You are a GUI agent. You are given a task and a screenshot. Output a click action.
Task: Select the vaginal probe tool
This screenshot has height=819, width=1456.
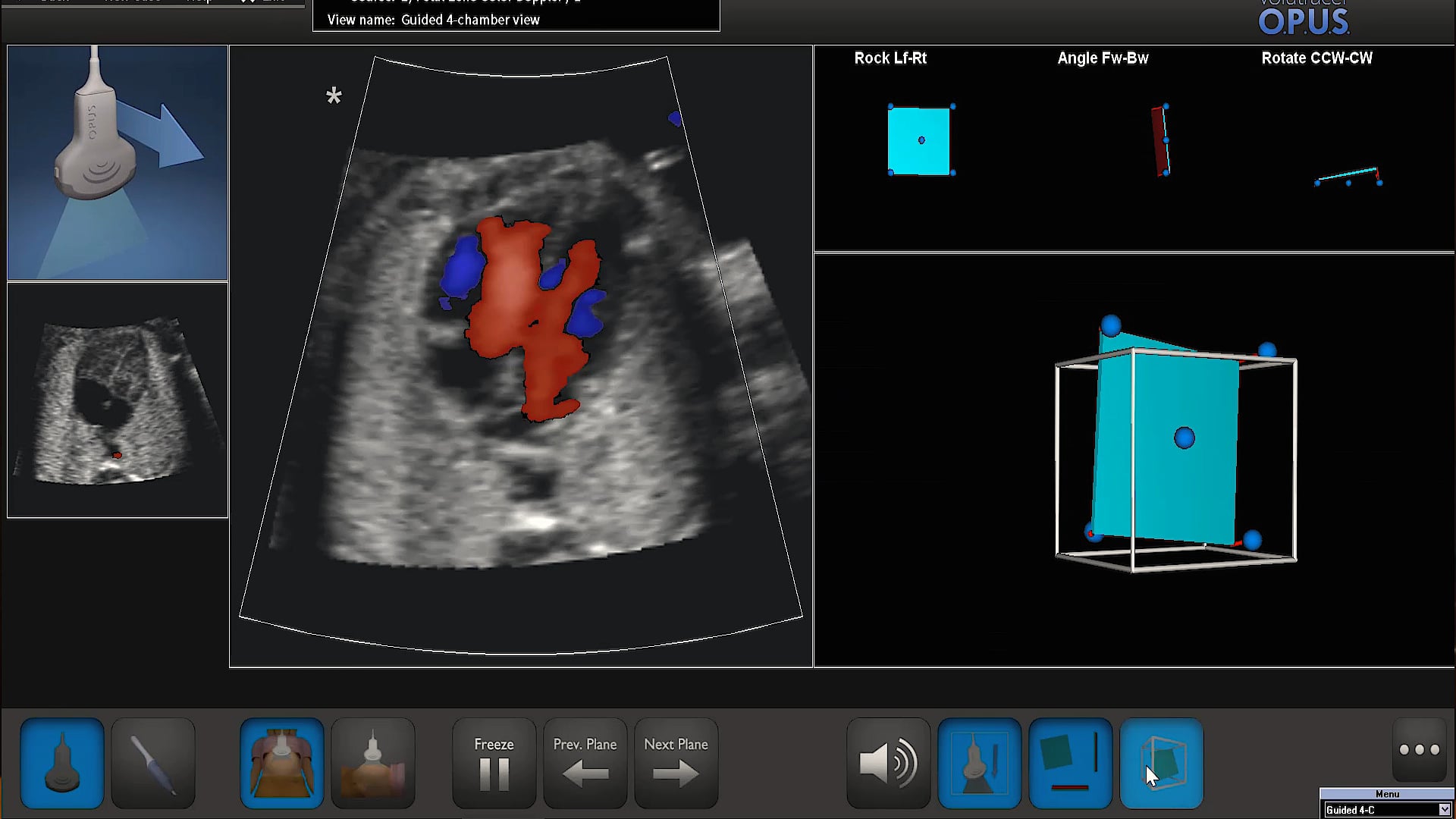point(153,762)
